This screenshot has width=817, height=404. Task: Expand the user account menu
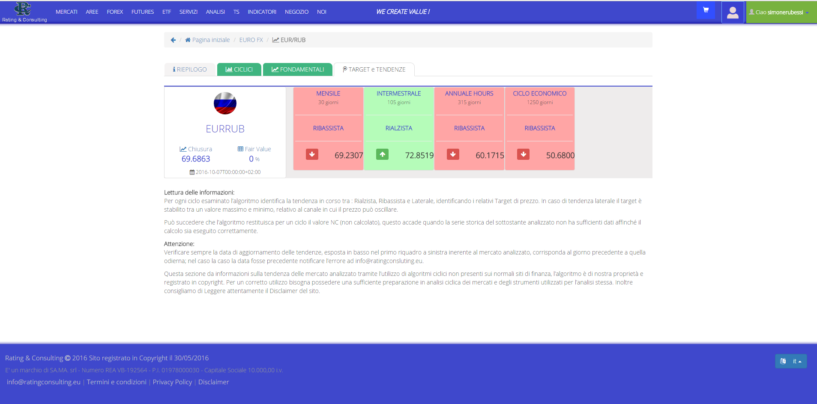(781, 12)
